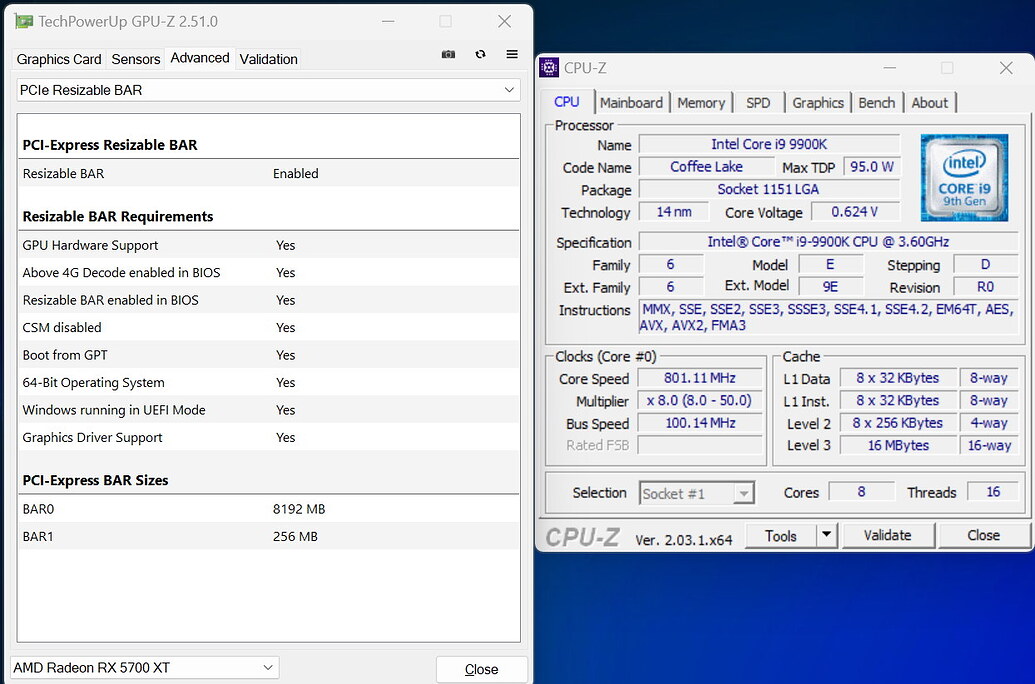Screen dimensions: 1035x684
Task: Click the Close button in GPU-Z
Action: [481, 667]
